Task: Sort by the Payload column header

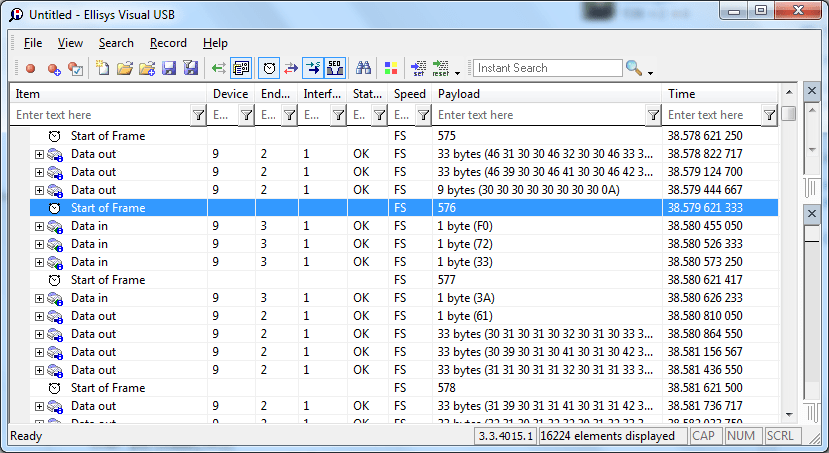Action: pos(547,94)
